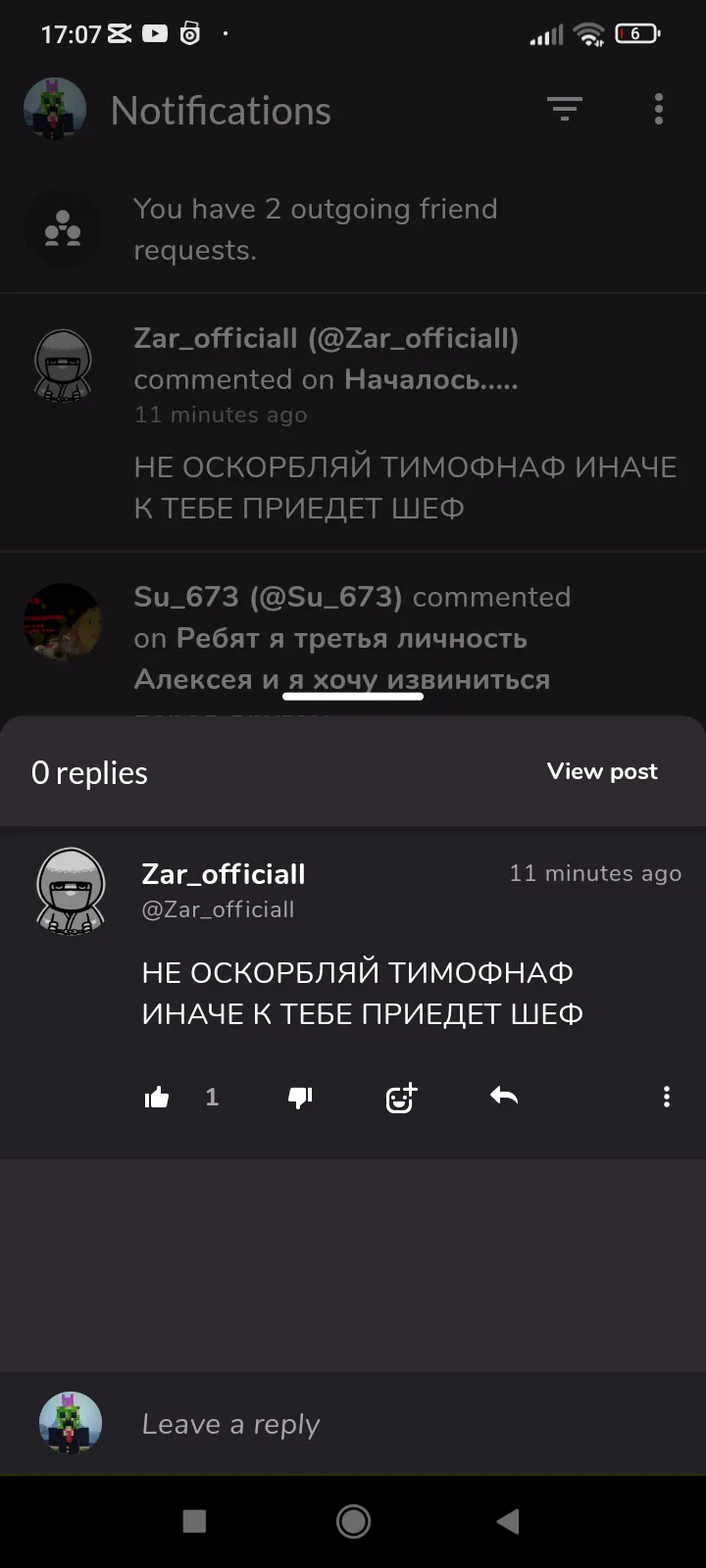Tap Su_673's profile picture
This screenshot has width=706, height=1568.
(x=63, y=621)
